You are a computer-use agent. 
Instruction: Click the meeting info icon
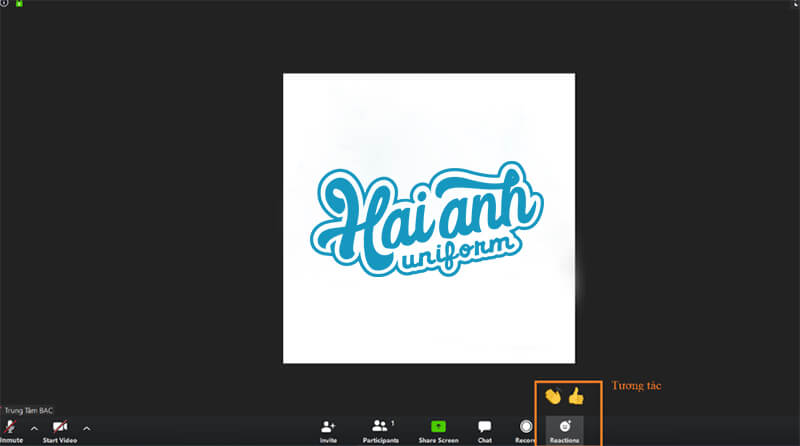pyautogui.click(x=4, y=3)
